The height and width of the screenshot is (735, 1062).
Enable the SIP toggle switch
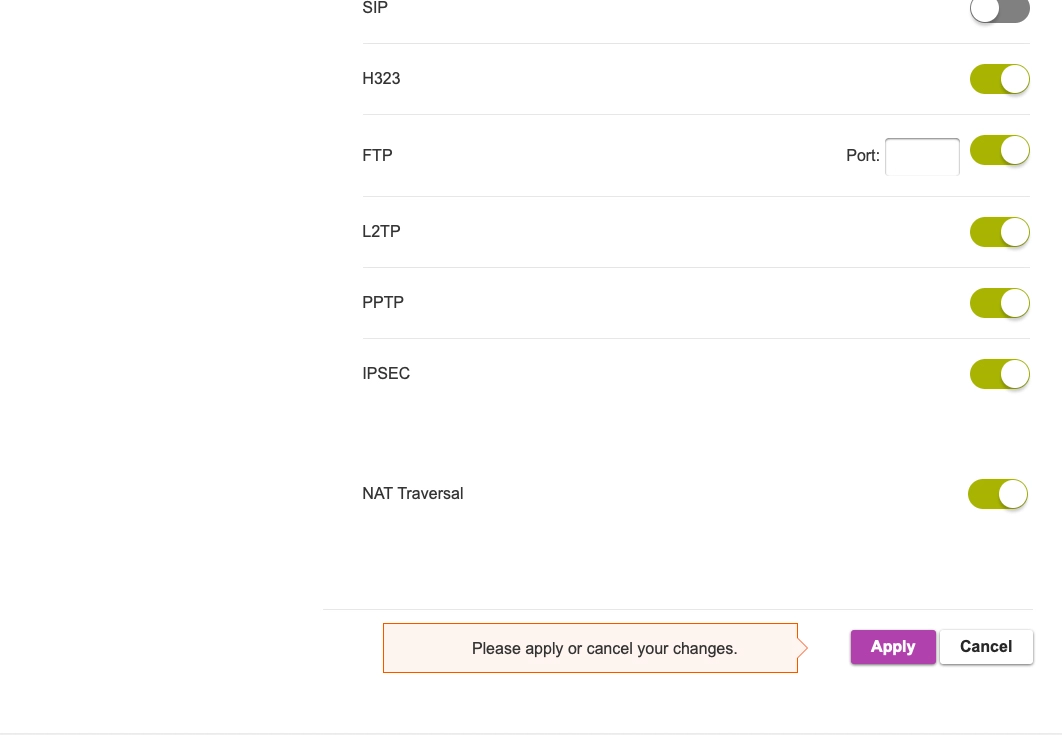click(999, 11)
